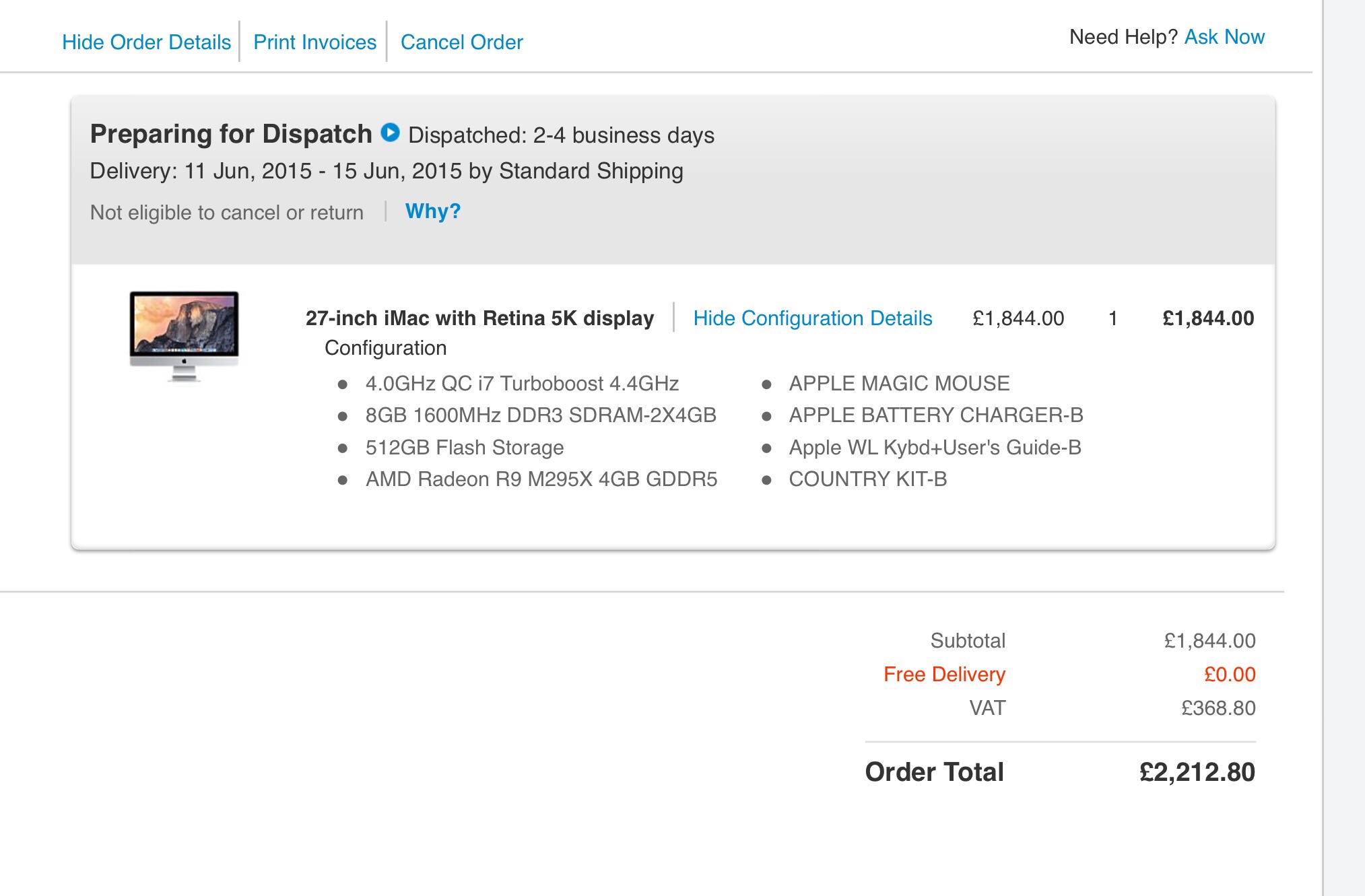Click Ask Now for help

(1224, 37)
